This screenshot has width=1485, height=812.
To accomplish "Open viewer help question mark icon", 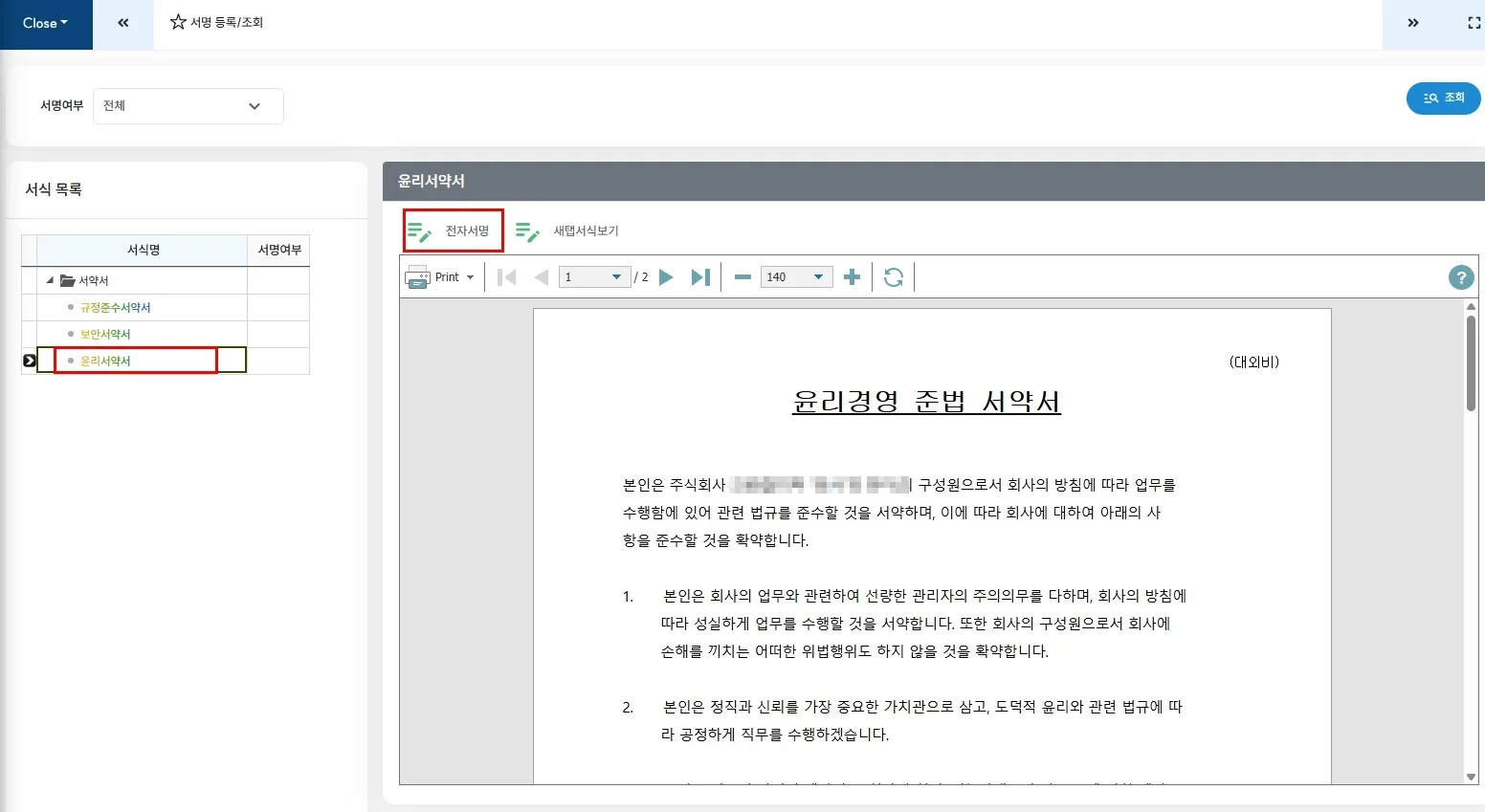I will coord(1460,277).
